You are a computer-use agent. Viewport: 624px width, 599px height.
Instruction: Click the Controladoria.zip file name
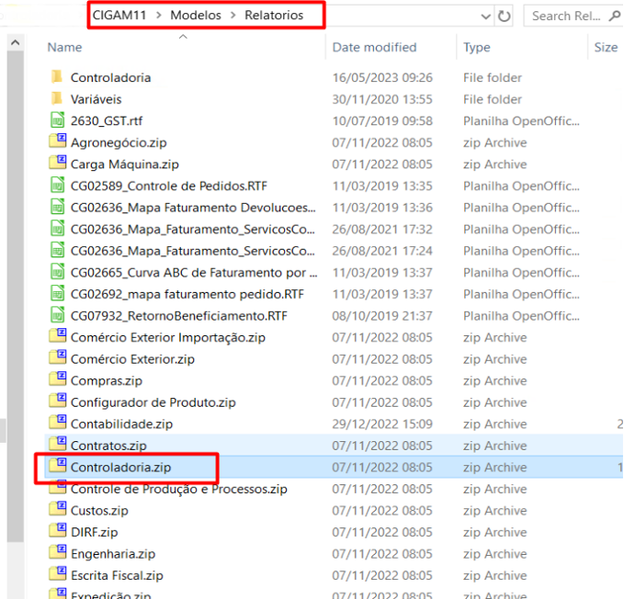point(121,467)
